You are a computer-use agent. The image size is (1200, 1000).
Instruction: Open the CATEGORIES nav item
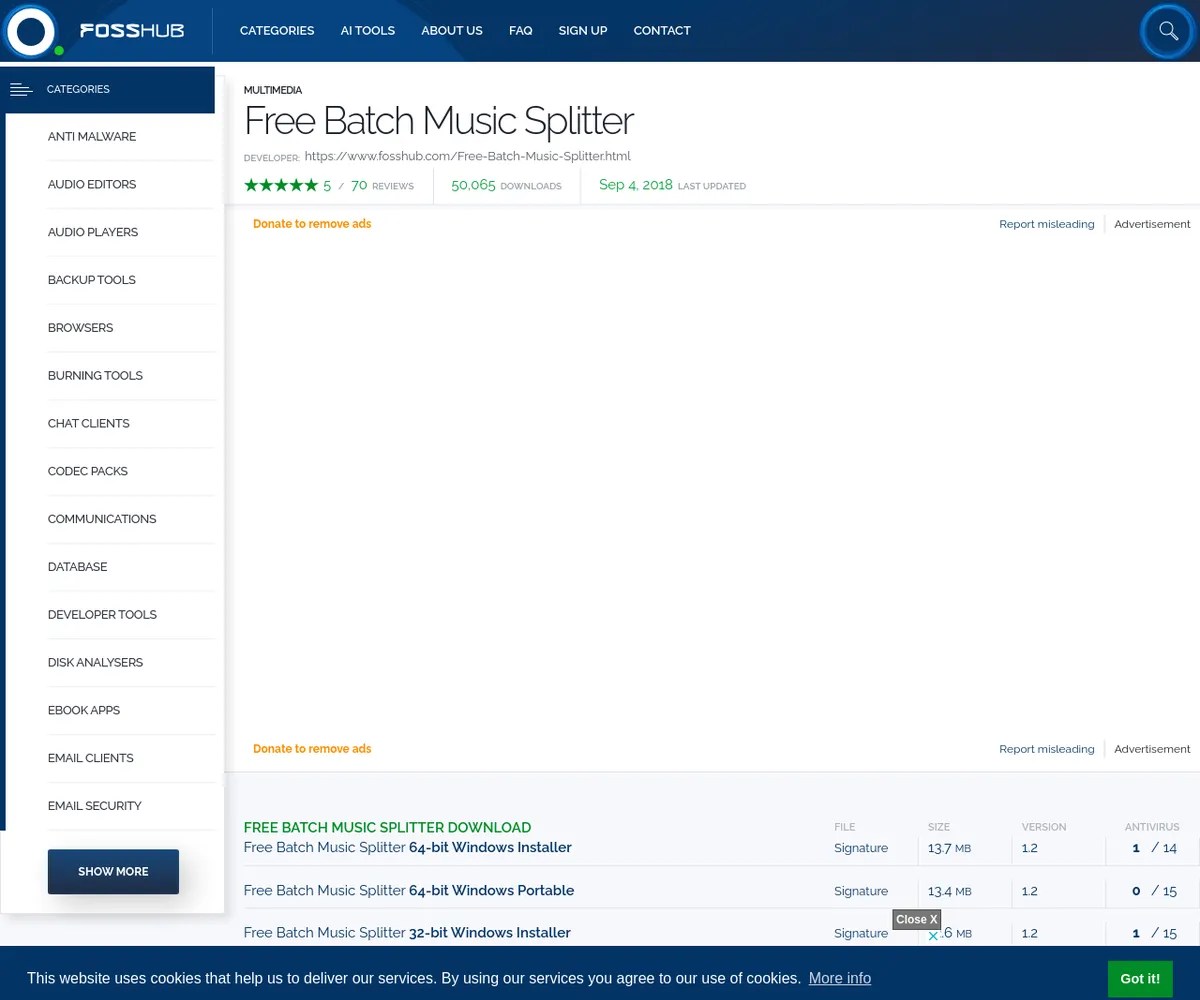tap(277, 31)
